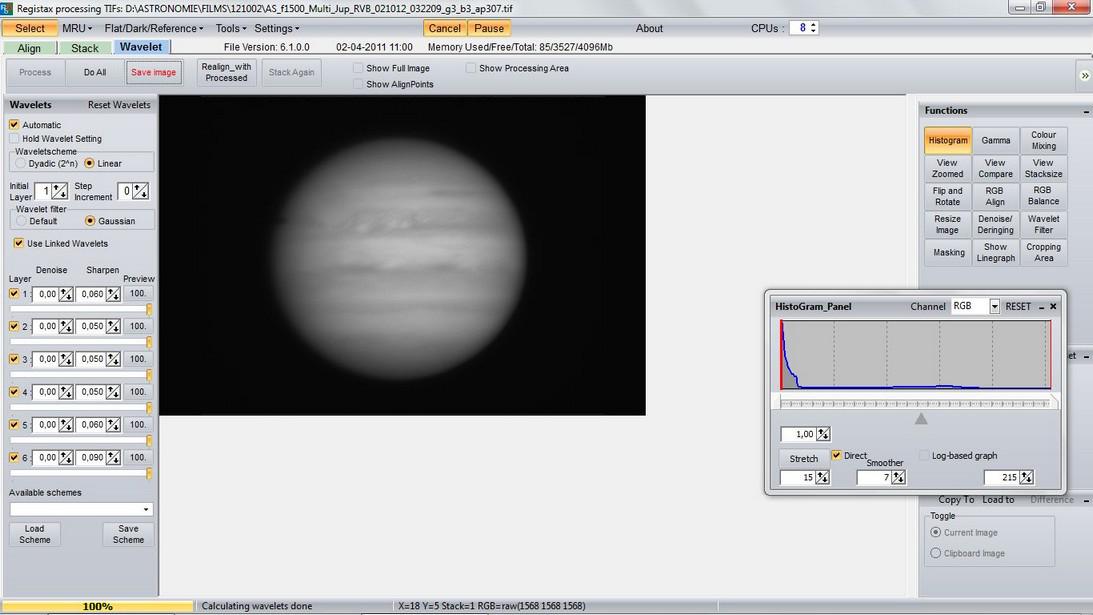
Task: Open the RGB Align function
Action: pos(995,196)
